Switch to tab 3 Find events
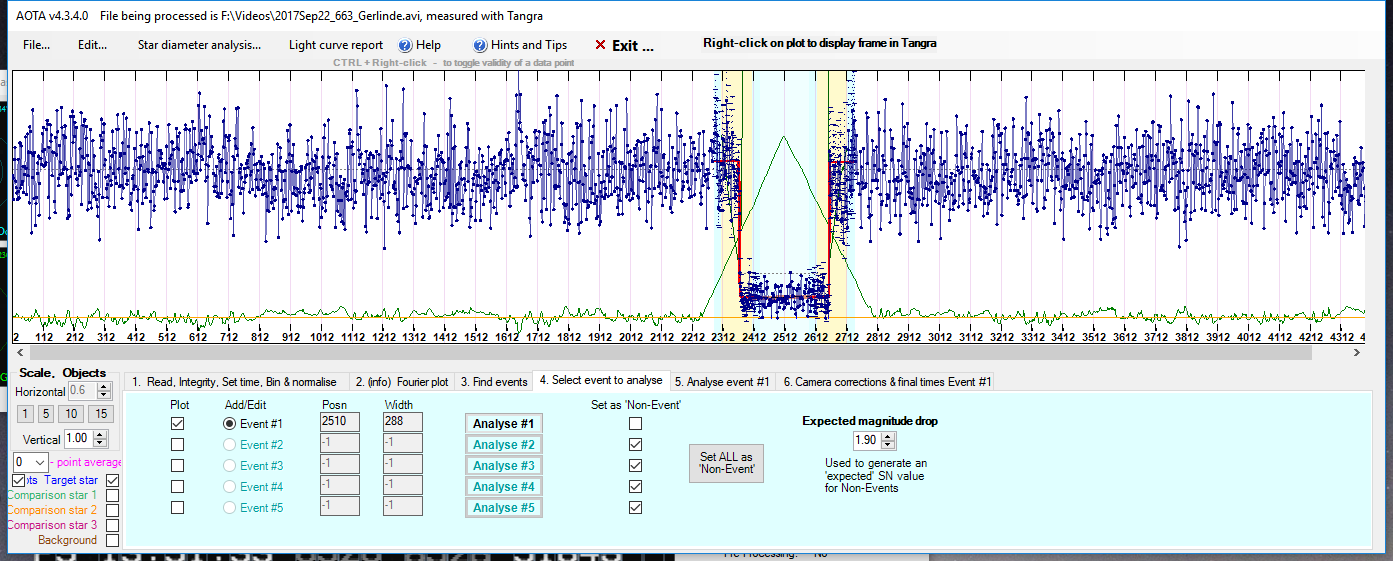Image resolution: width=1393 pixels, height=561 pixels. tap(493, 382)
